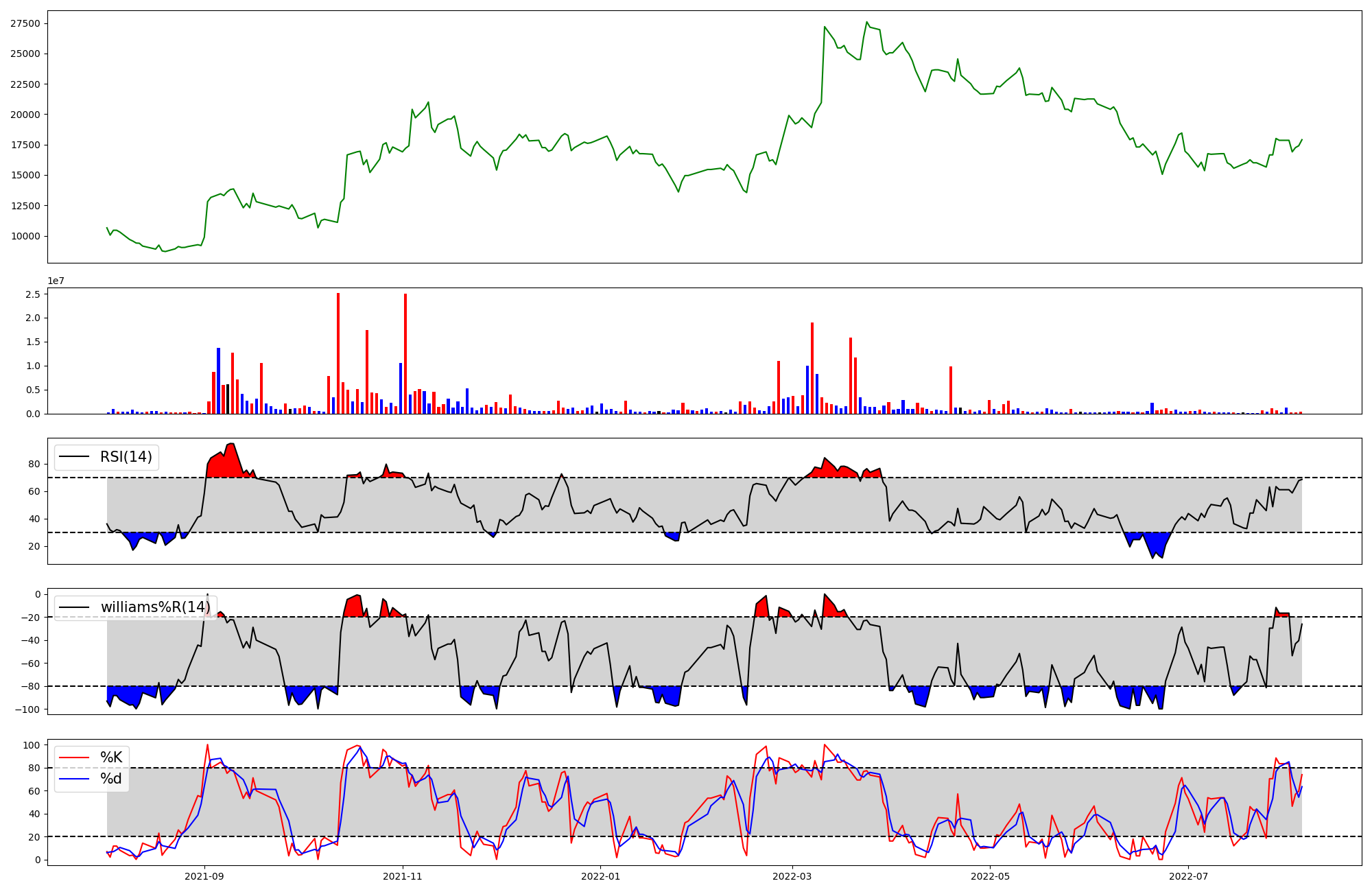Click the 1e7 volume scale label
The image size is (1372, 892).
[56, 281]
